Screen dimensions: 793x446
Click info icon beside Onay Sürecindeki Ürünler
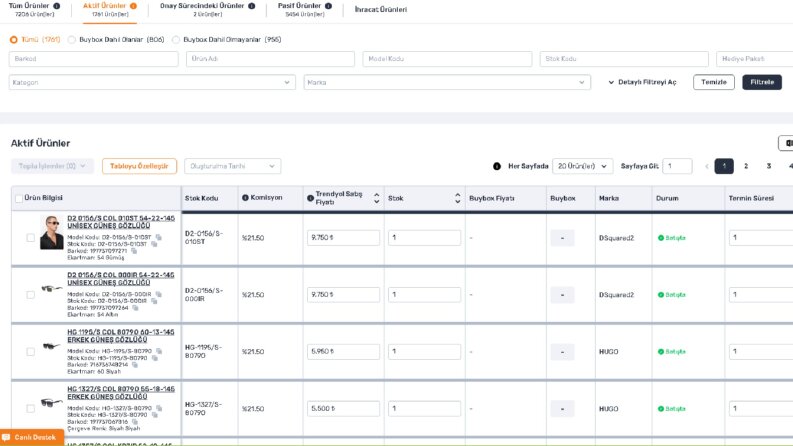pos(251,6)
